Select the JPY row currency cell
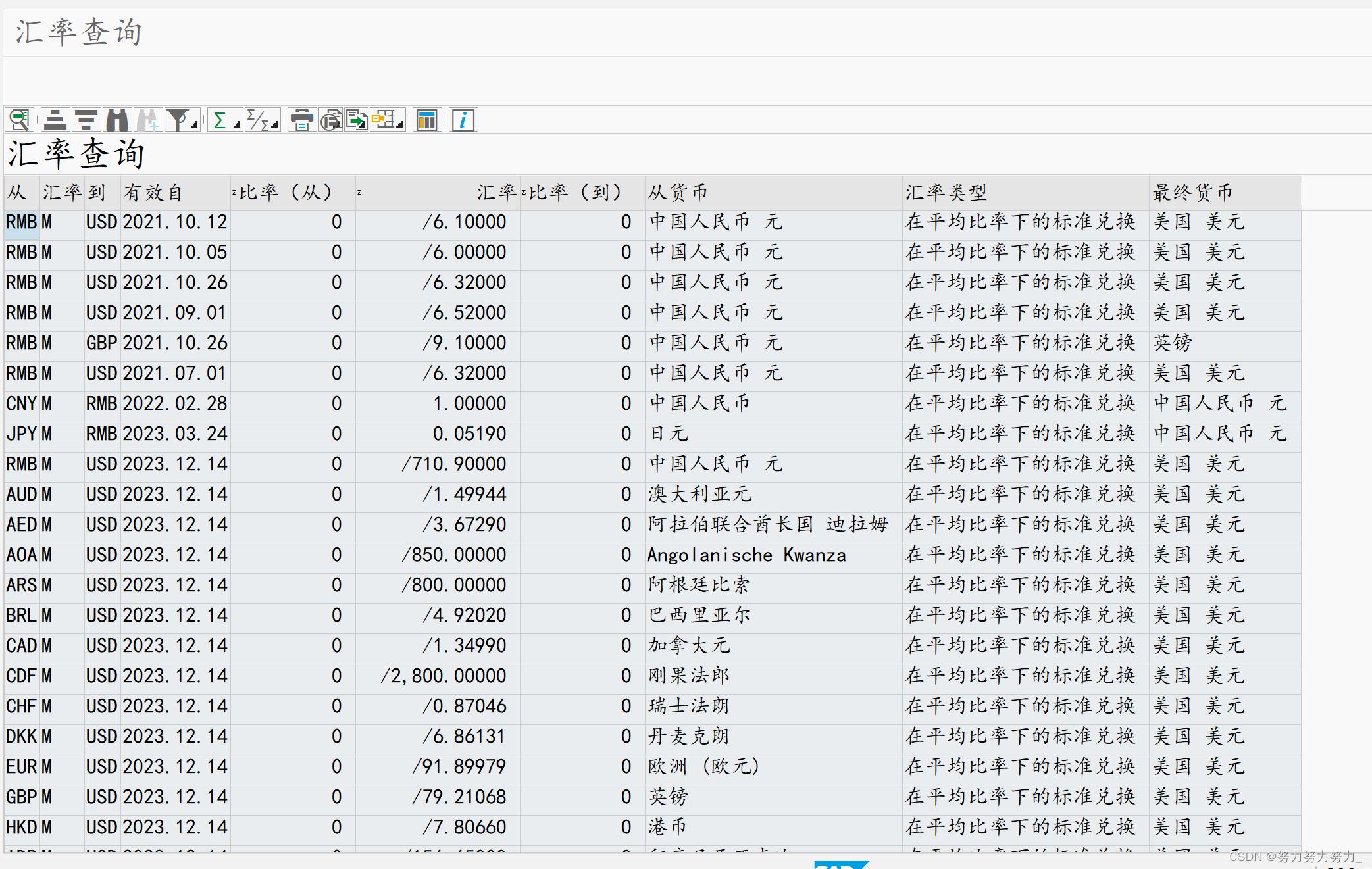 (21, 434)
